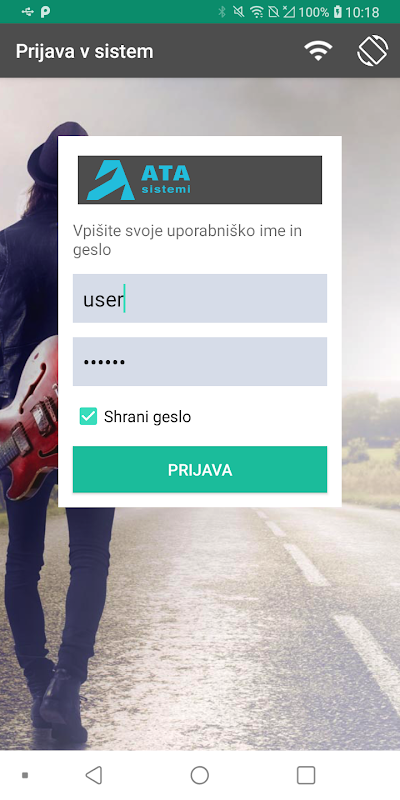
Task: Open recent apps with square button
Action: pyautogui.click(x=306, y=775)
